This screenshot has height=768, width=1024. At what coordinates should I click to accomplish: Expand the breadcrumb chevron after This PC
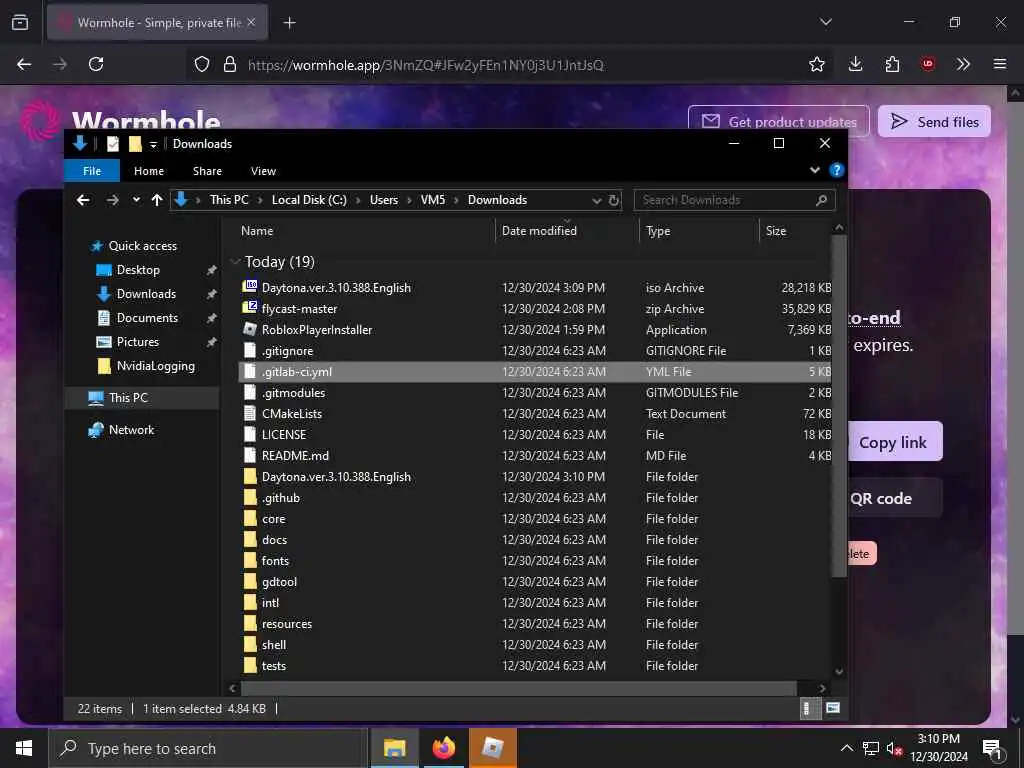click(261, 200)
